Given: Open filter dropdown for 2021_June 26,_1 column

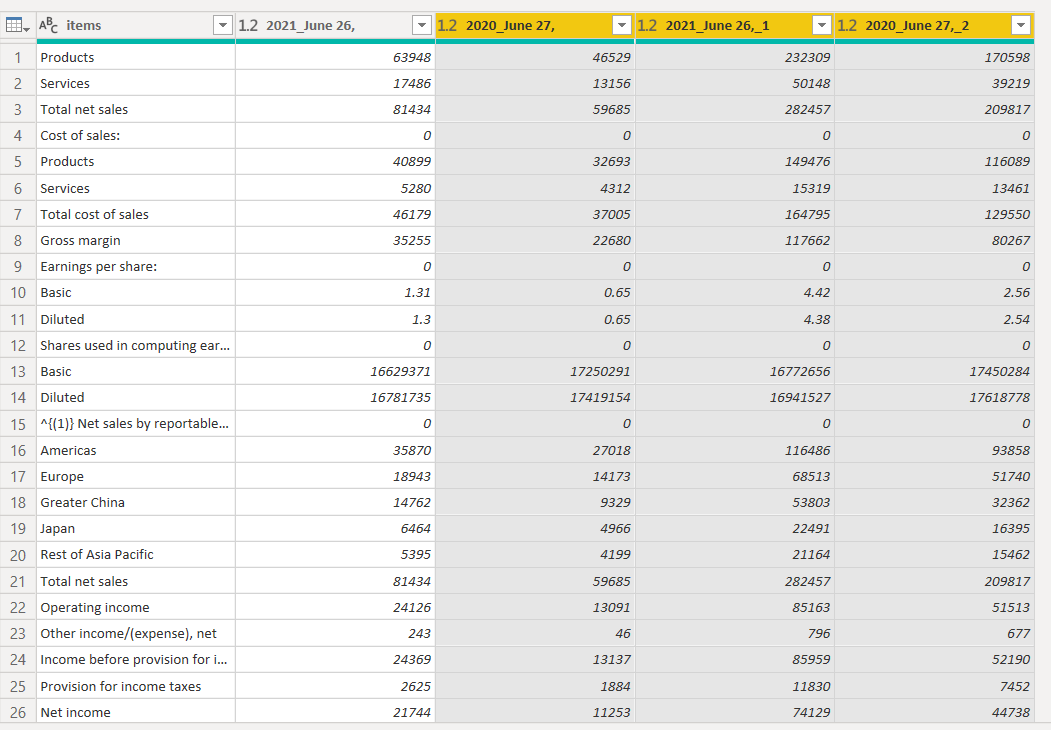Looking at the screenshot, I should pyautogui.click(x=822, y=25).
